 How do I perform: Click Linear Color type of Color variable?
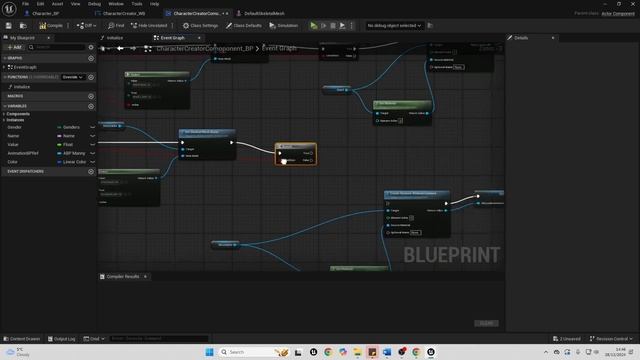pos(71,162)
